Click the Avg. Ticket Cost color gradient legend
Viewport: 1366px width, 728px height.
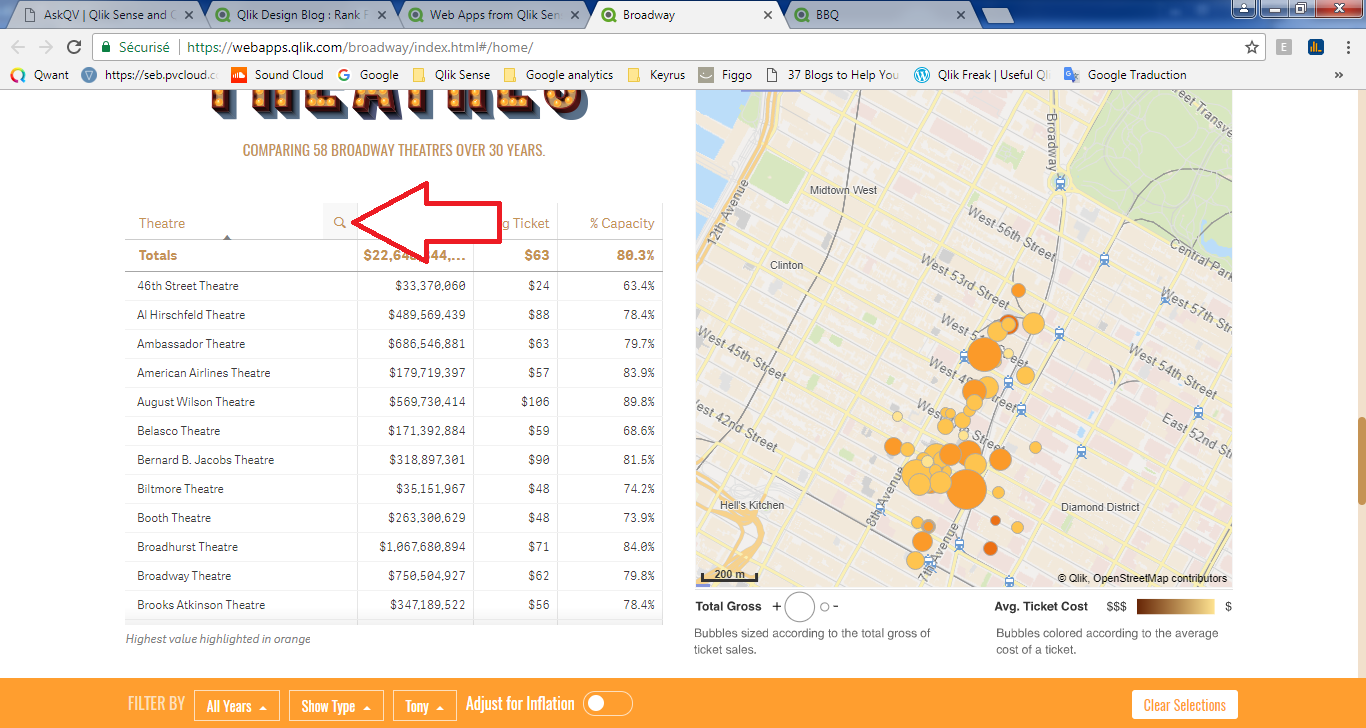click(1178, 606)
